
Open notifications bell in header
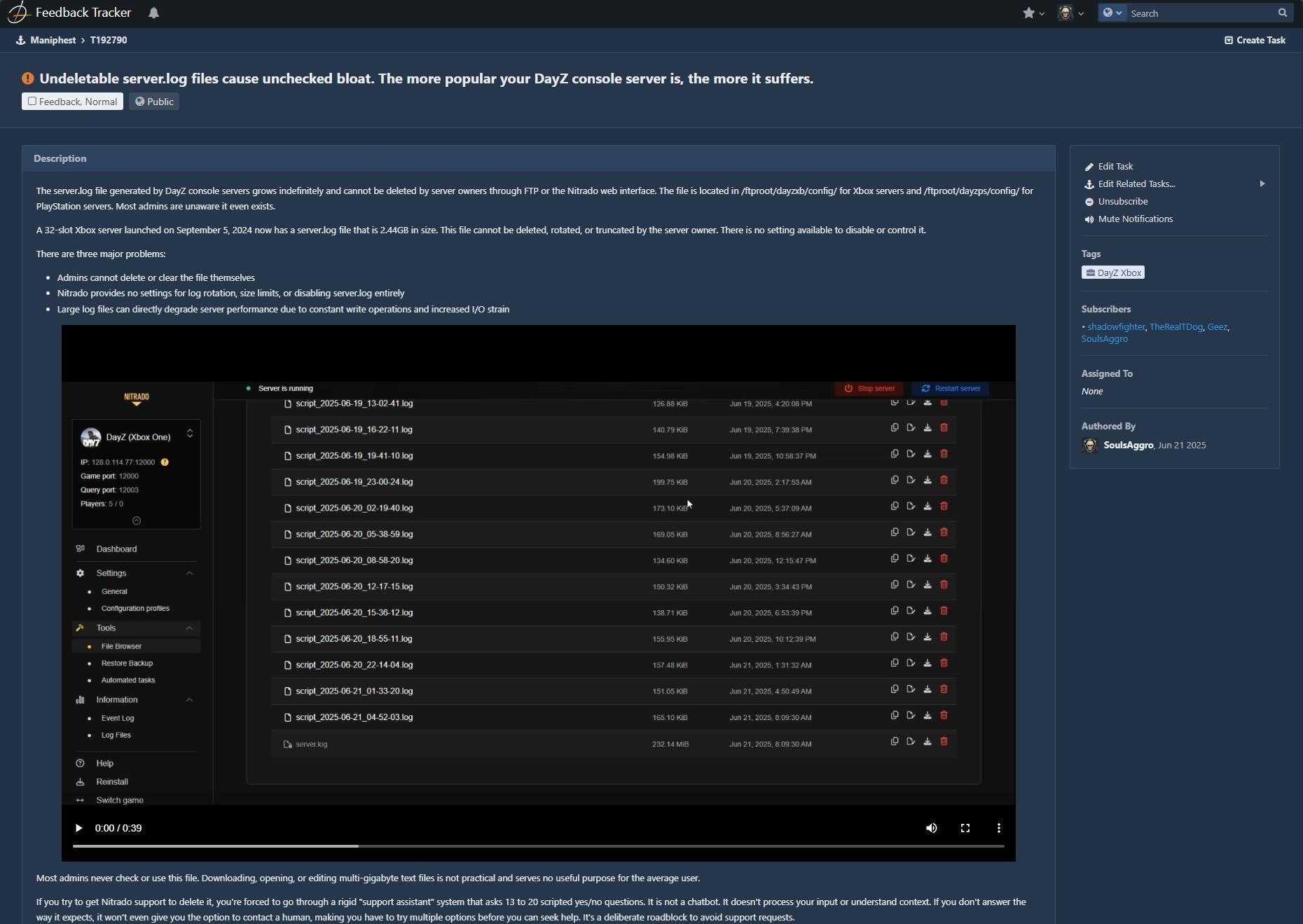coord(154,13)
